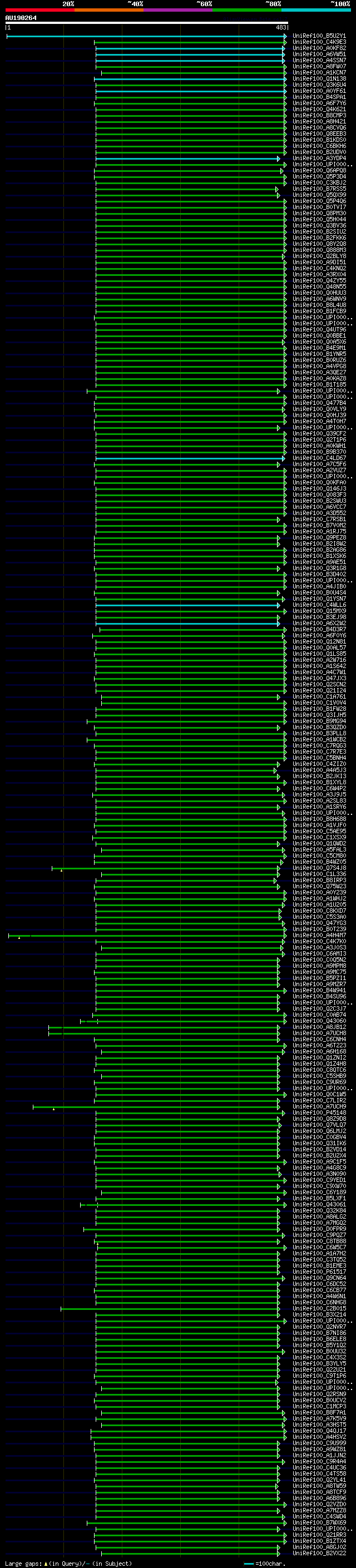Image resolution: width=356 pixels, height=1568 pixels.
Task: Select label UniRef100_C6NHG8
Action: pos(319,1303)
